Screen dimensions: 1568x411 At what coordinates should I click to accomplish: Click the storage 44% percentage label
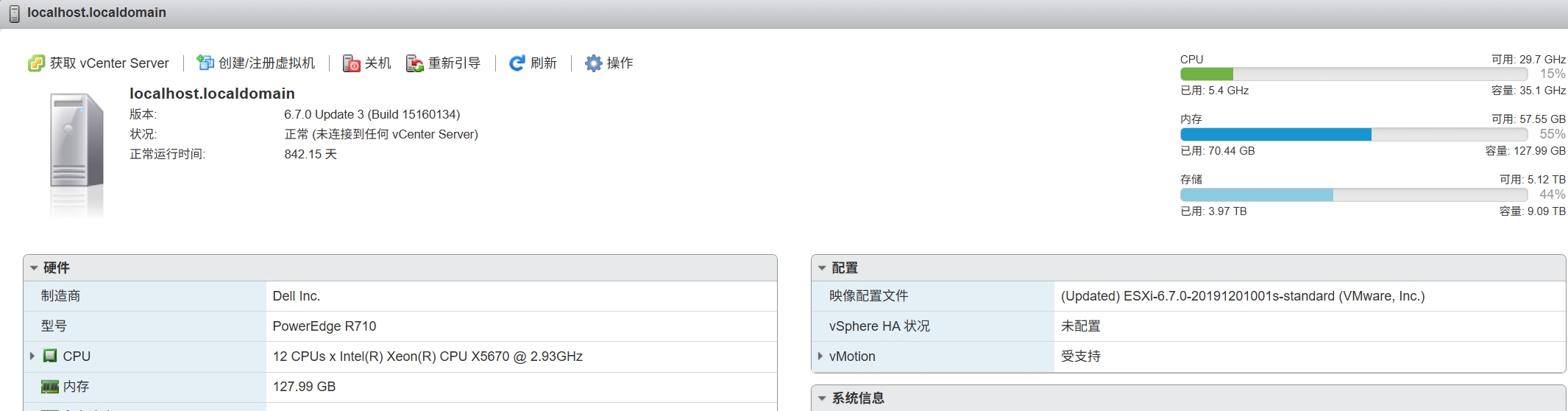[1553, 194]
